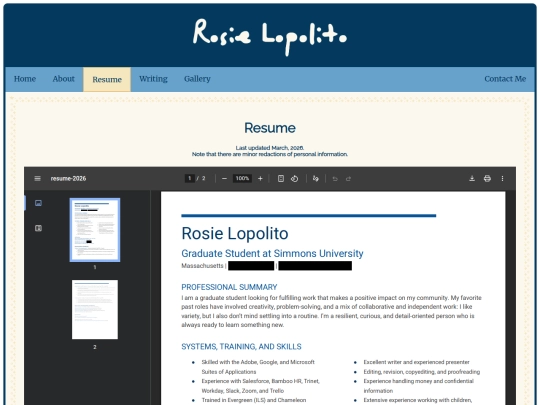
Task: Click the fit to page icon
Action: click(x=281, y=178)
